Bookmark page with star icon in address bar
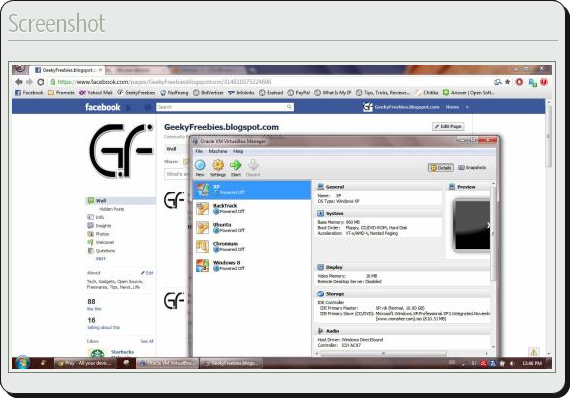 pos(508,82)
